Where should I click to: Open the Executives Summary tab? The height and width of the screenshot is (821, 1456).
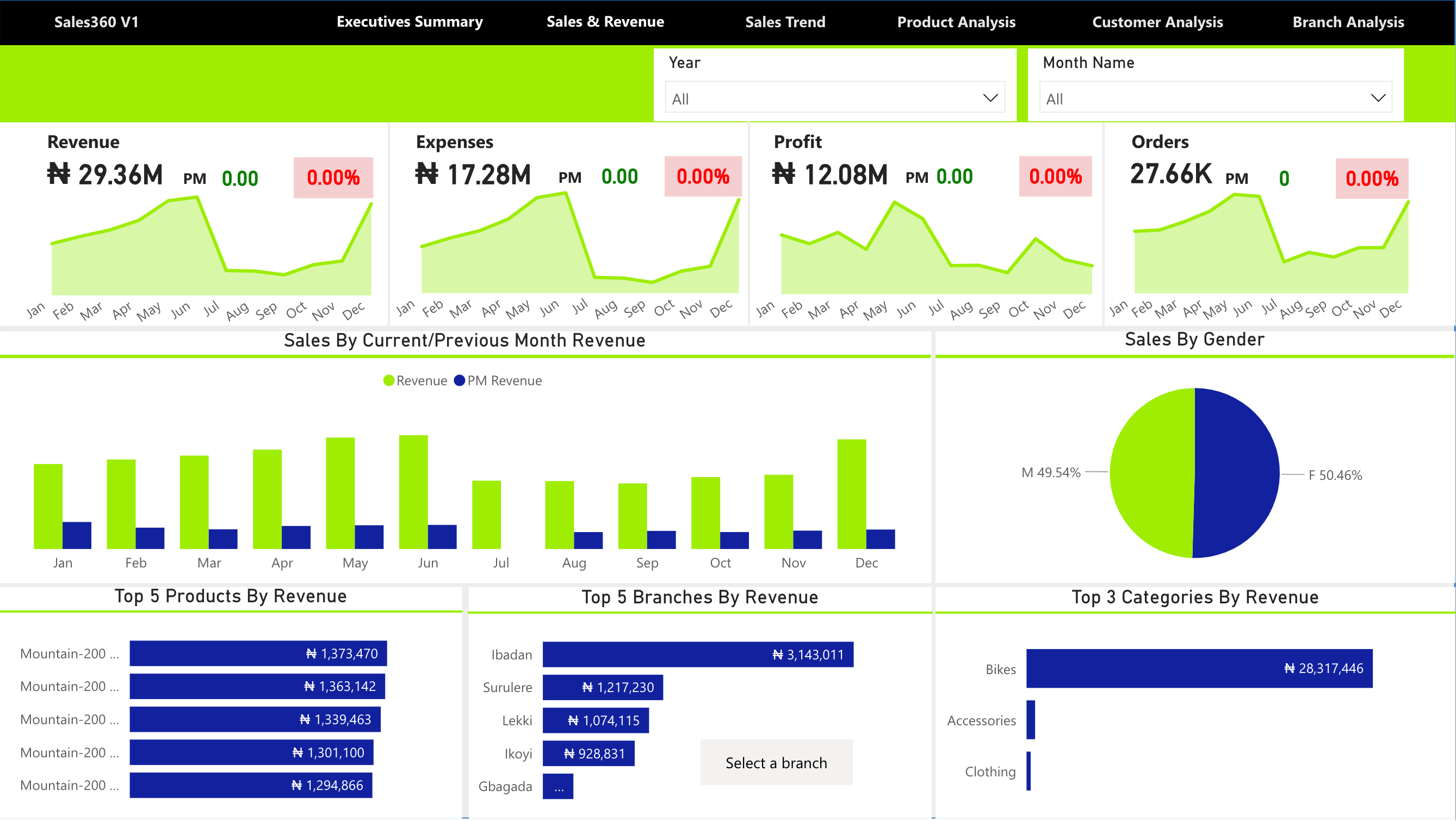[x=409, y=22]
